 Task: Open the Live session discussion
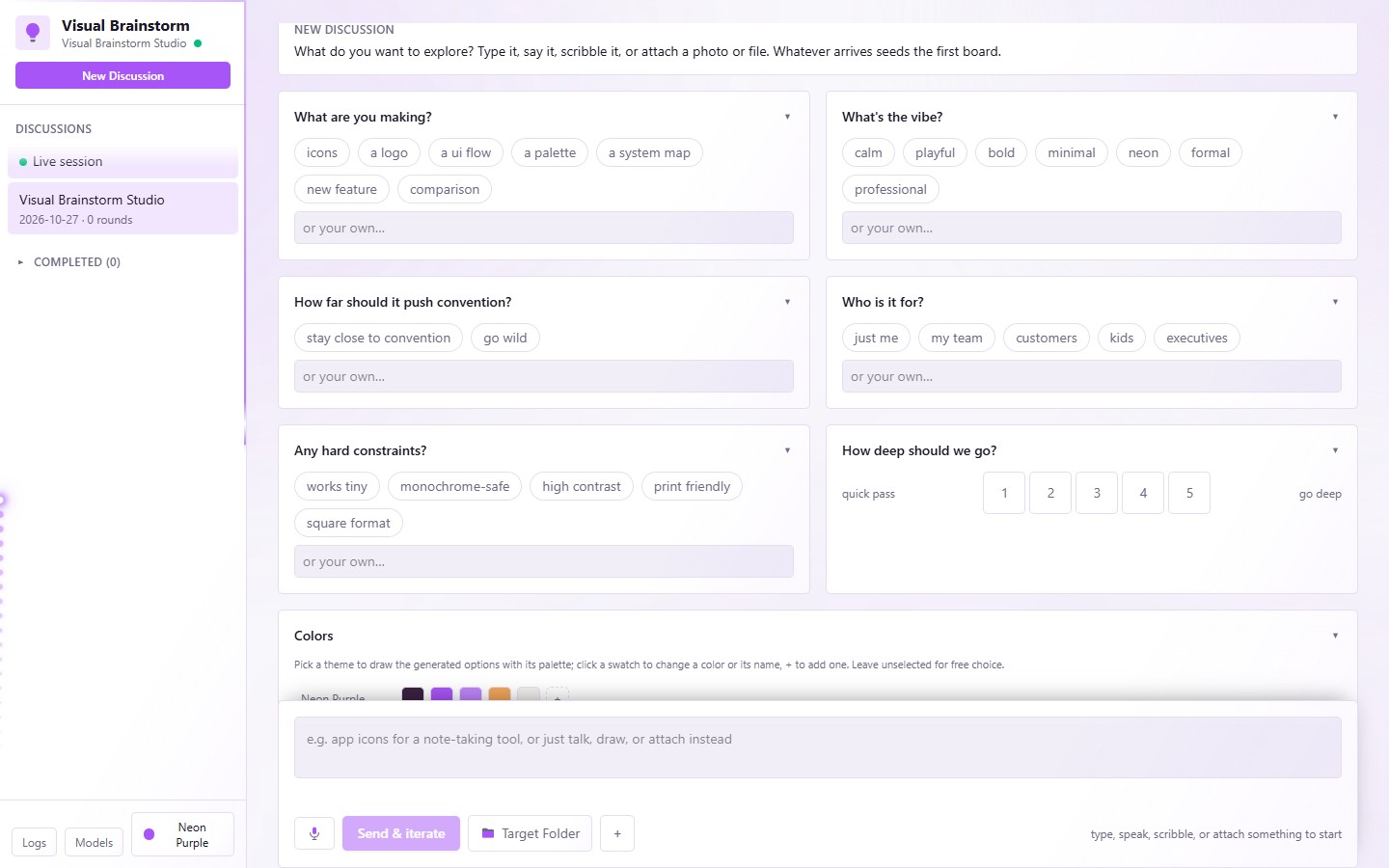coord(123,162)
